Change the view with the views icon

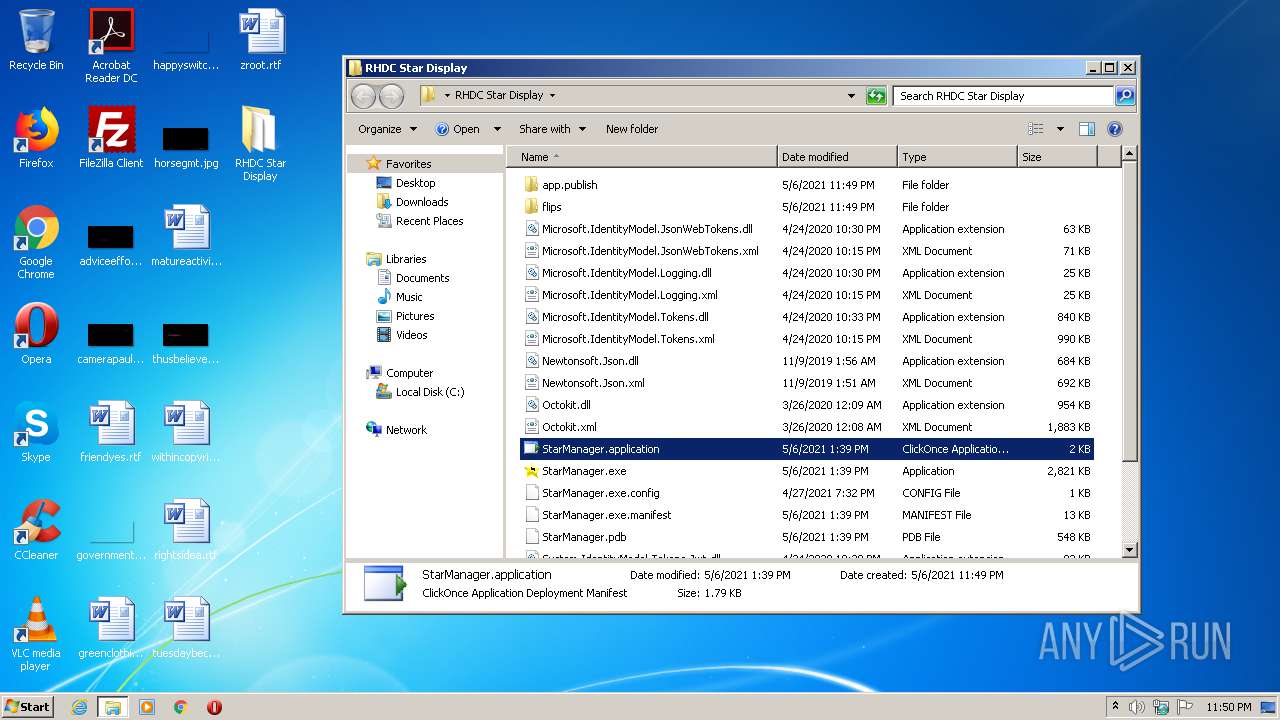click(x=1036, y=129)
